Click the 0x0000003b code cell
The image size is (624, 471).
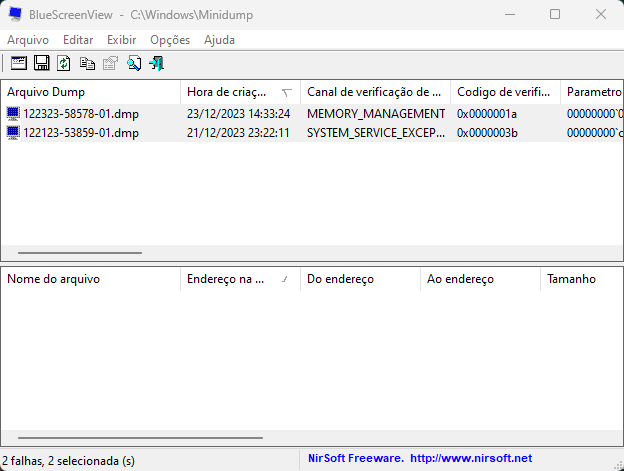click(487, 132)
